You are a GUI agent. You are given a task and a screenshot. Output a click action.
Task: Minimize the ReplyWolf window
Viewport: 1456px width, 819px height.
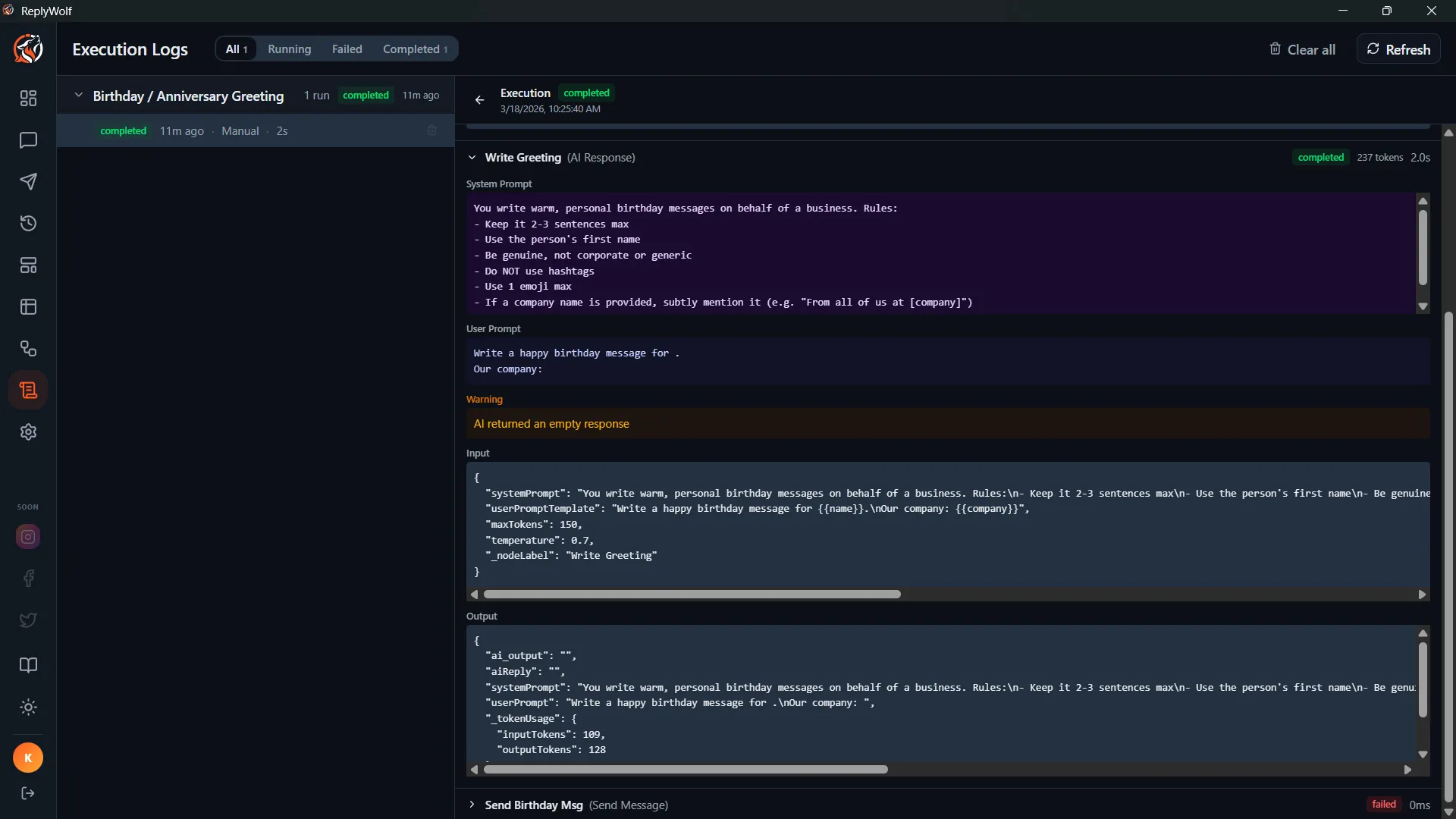click(1343, 11)
